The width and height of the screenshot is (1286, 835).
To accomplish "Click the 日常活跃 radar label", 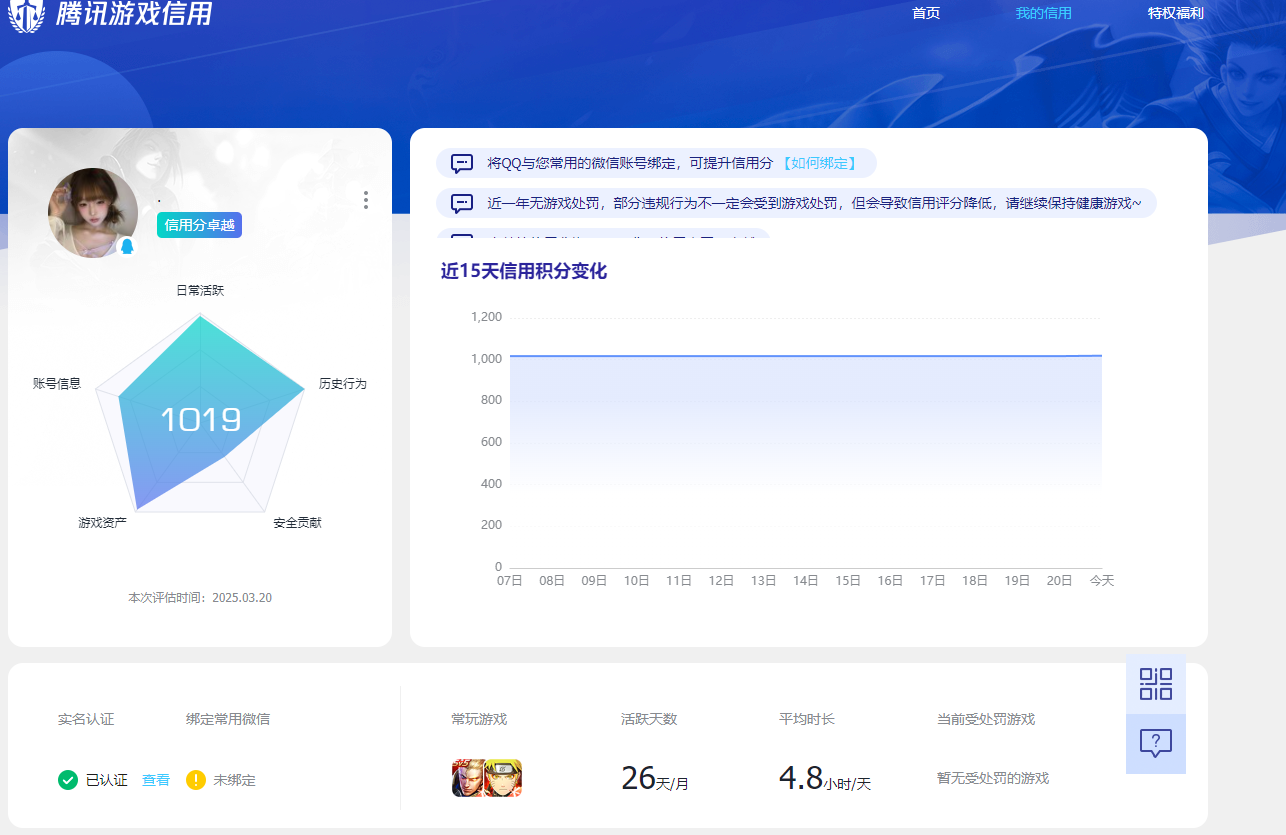I will point(200,291).
